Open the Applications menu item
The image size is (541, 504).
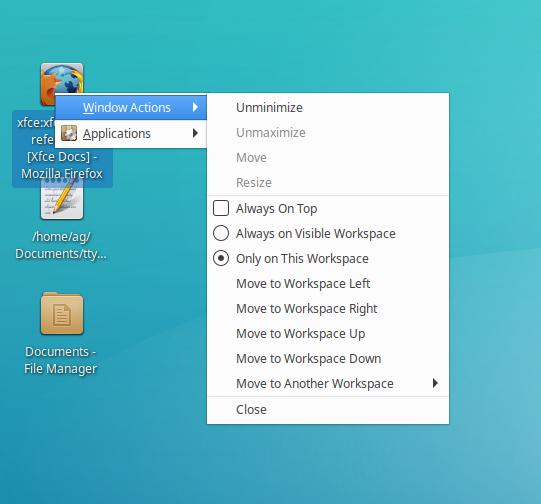pyautogui.click(x=131, y=133)
